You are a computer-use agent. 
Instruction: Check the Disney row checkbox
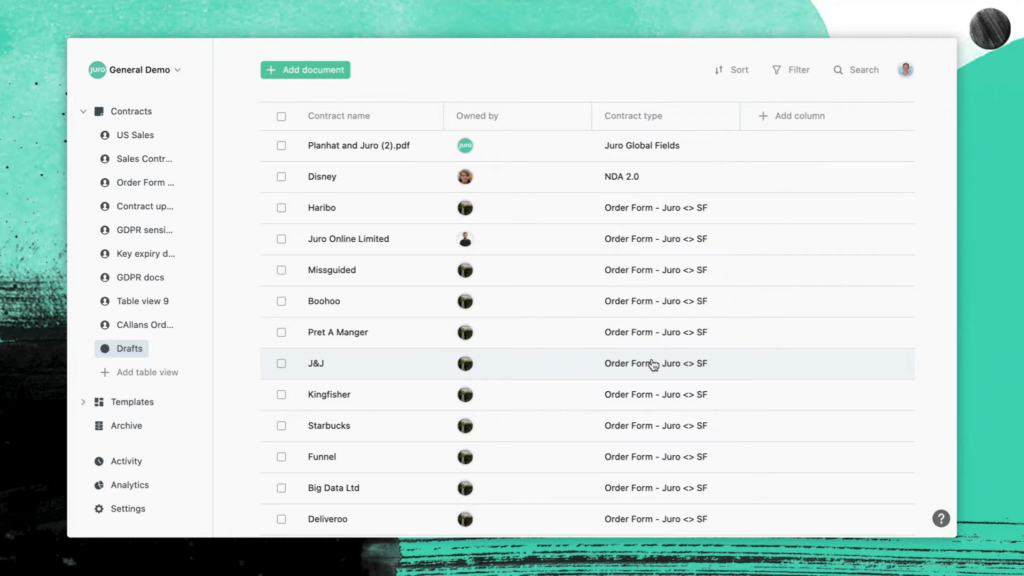coord(281,176)
